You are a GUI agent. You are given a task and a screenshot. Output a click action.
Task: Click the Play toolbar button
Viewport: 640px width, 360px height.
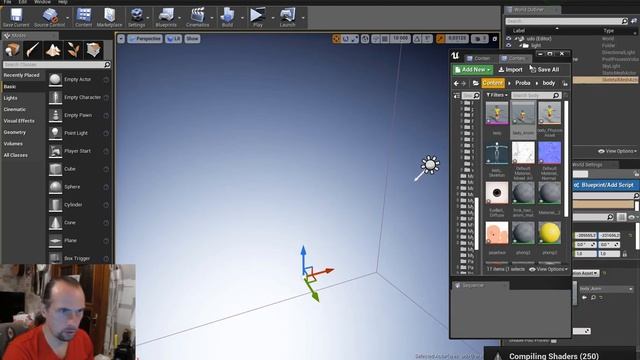pyautogui.click(x=258, y=17)
